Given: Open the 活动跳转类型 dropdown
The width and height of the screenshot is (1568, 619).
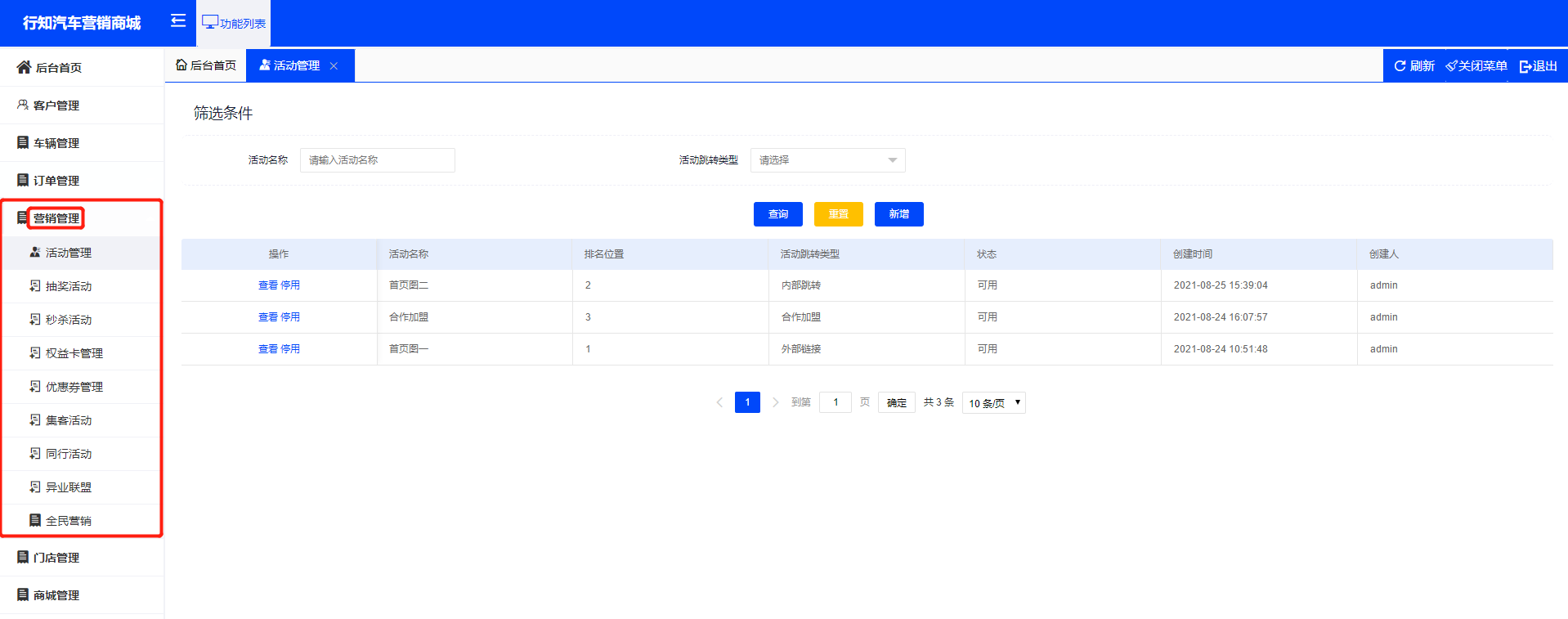Looking at the screenshot, I should [x=827, y=160].
